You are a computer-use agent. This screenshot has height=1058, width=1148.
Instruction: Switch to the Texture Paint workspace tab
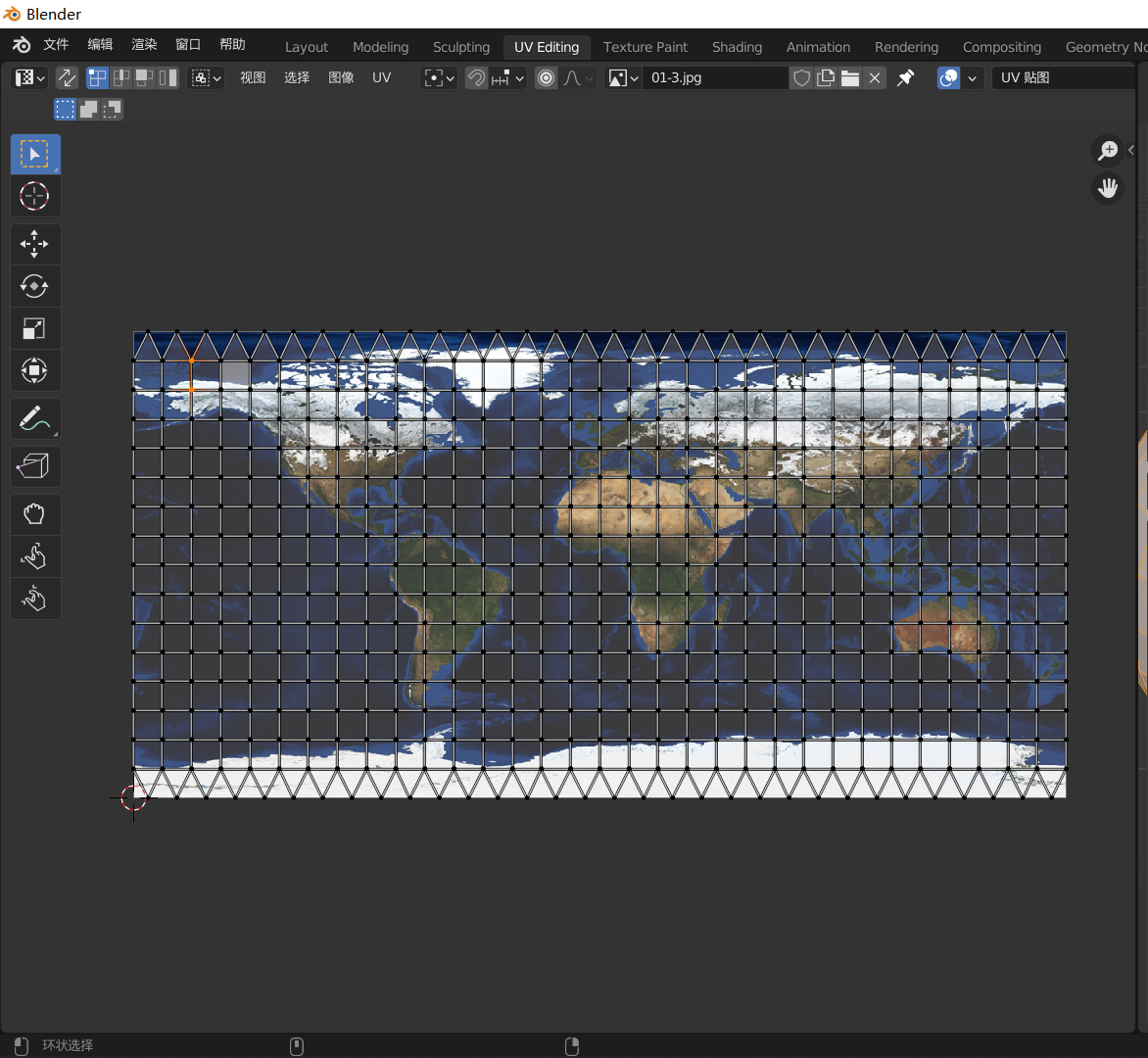[x=645, y=47]
